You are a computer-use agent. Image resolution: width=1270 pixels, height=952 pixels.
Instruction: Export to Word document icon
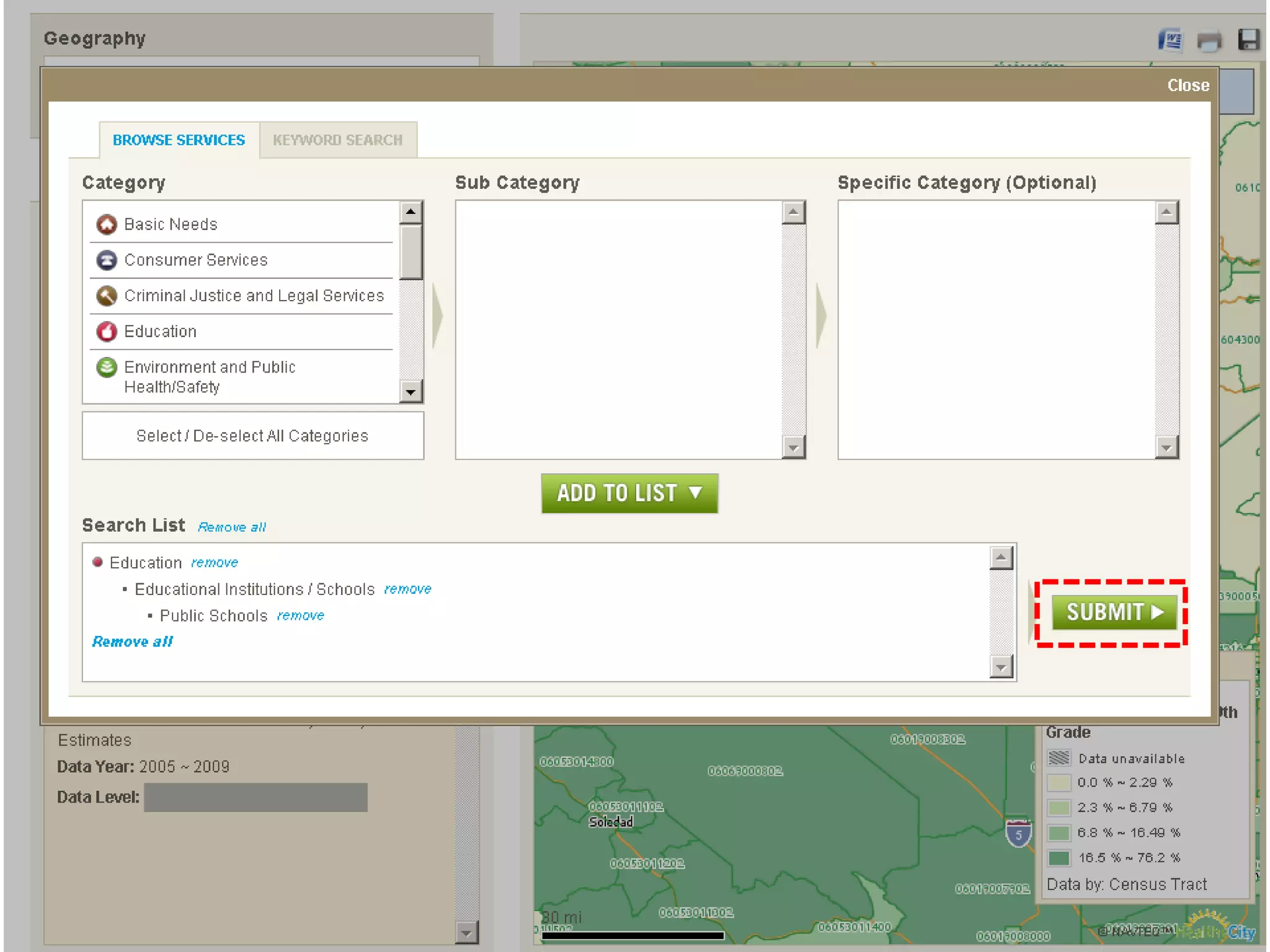point(1170,41)
